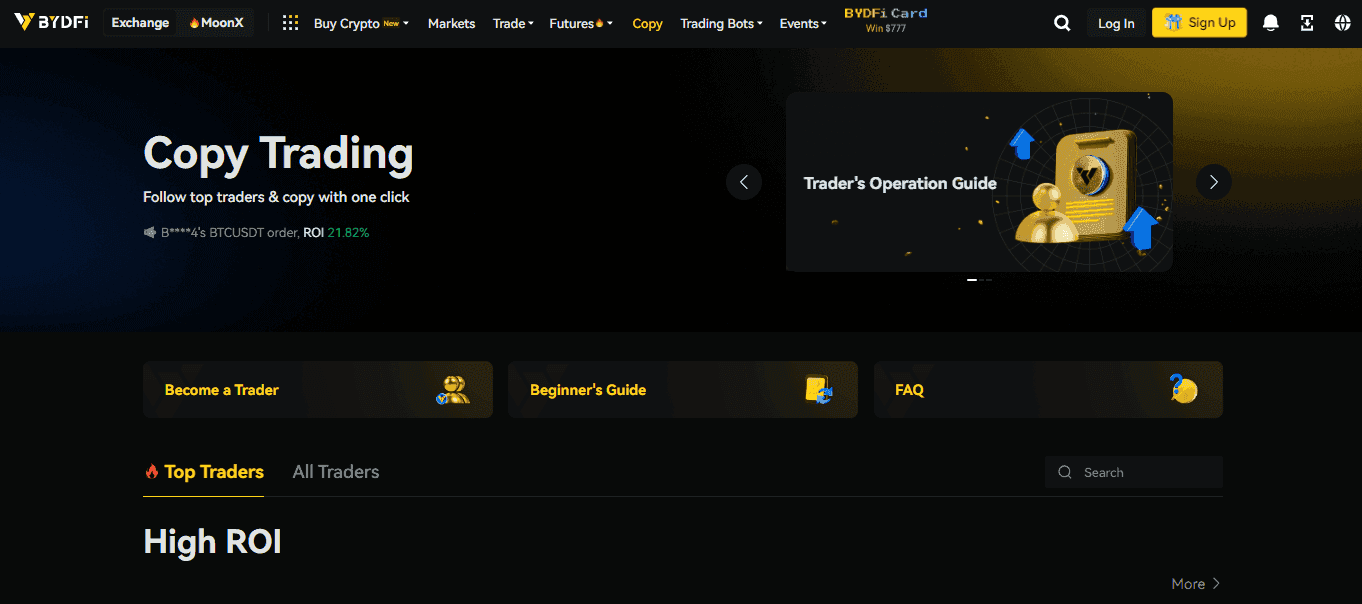Show previous banner slide arrow

(743, 182)
